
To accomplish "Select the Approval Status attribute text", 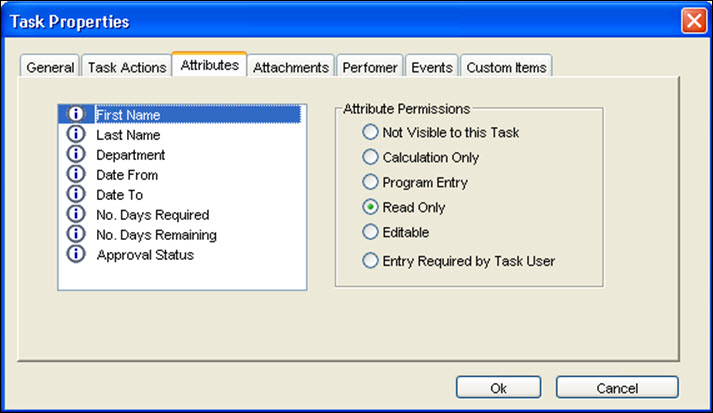I will (x=145, y=255).
